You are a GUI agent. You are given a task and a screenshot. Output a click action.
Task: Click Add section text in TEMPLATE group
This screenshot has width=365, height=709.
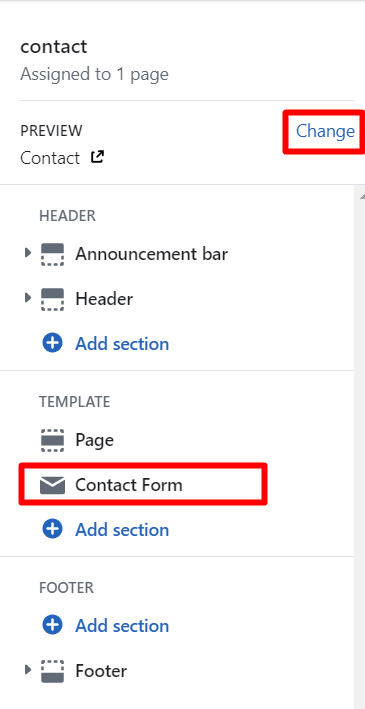click(122, 529)
